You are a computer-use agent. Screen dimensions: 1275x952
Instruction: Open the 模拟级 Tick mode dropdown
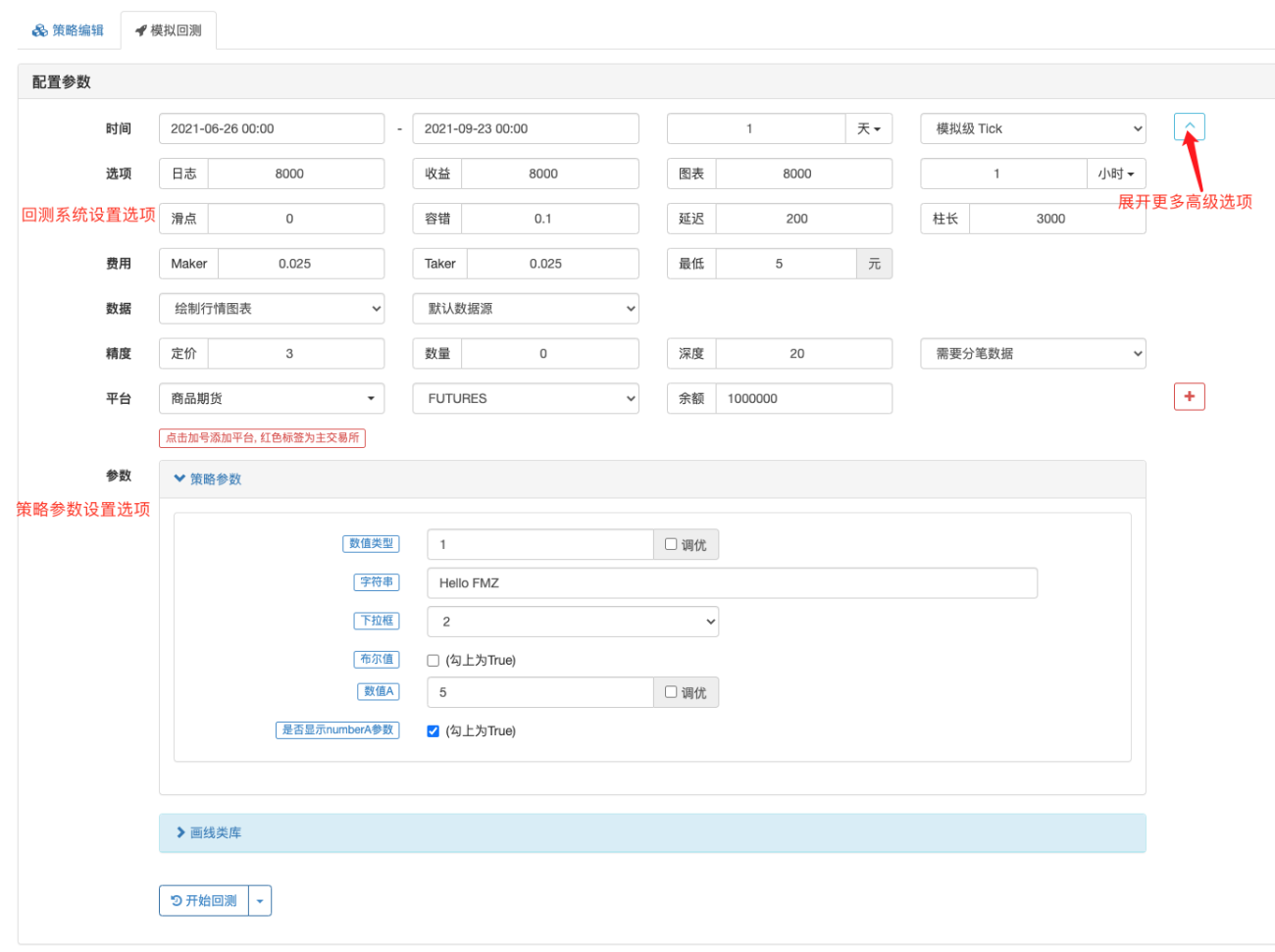(1033, 128)
